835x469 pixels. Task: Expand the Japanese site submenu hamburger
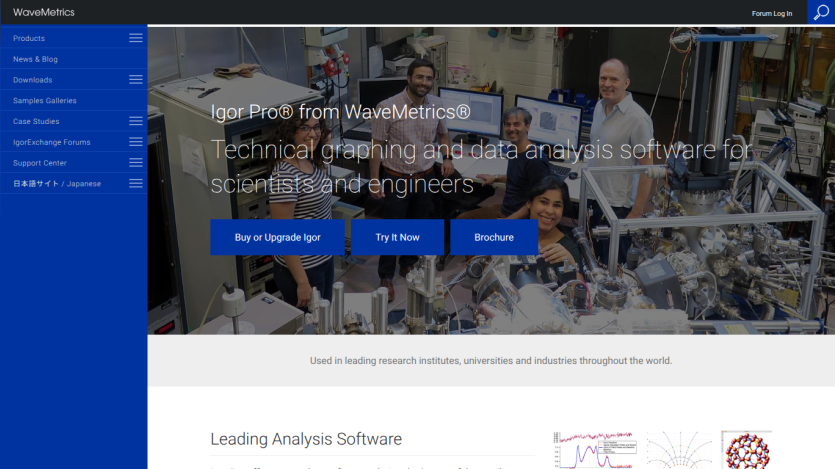click(136, 183)
